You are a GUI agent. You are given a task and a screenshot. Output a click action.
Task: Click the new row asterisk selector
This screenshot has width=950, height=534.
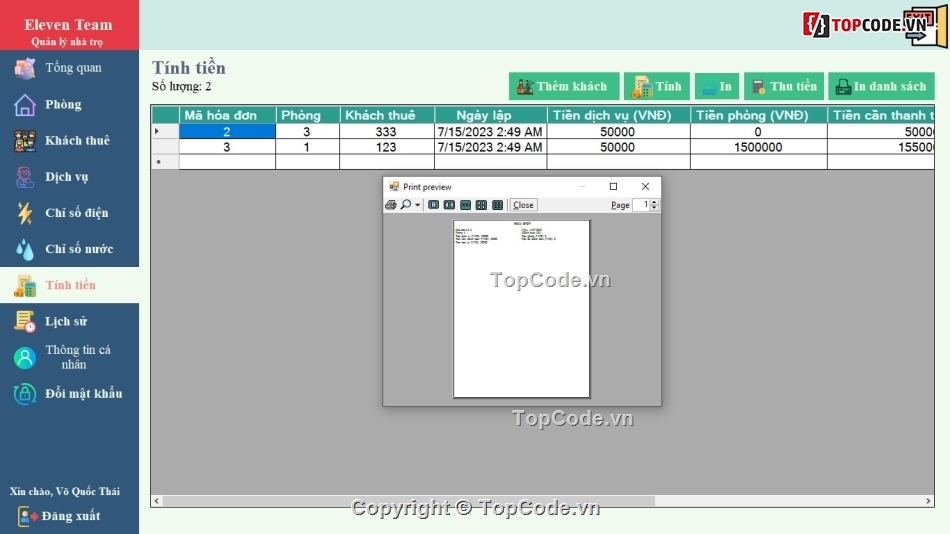click(x=165, y=162)
